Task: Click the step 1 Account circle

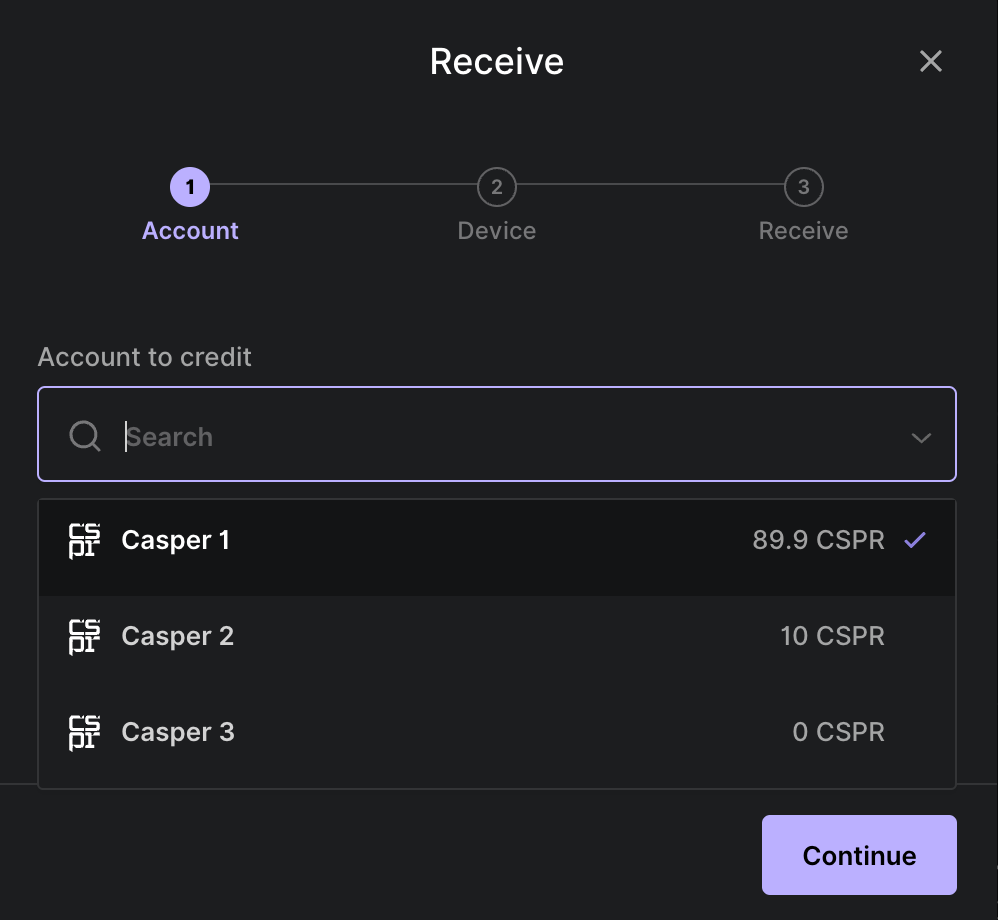Action: 190,186
